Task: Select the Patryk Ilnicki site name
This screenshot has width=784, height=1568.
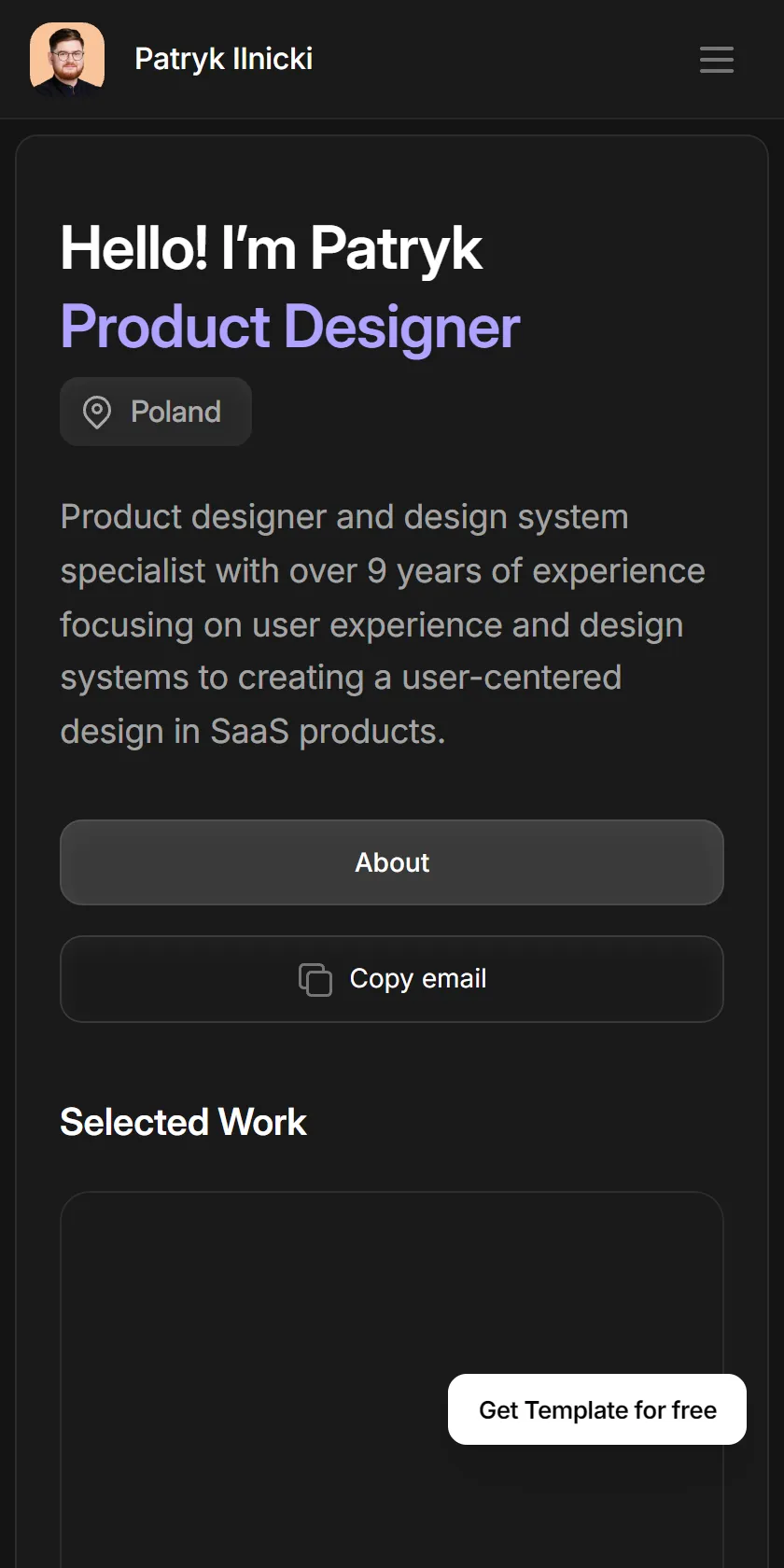Action: (x=224, y=59)
